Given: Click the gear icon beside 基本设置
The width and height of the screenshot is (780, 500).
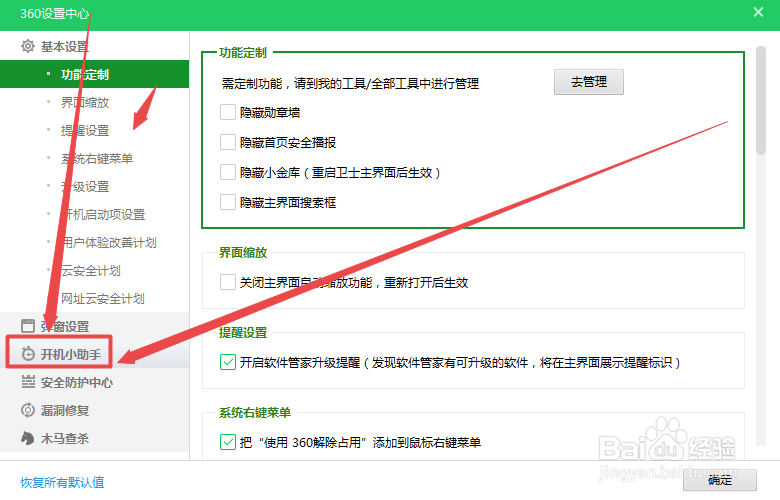Looking at the screenshot, I should tap(28, 46).
